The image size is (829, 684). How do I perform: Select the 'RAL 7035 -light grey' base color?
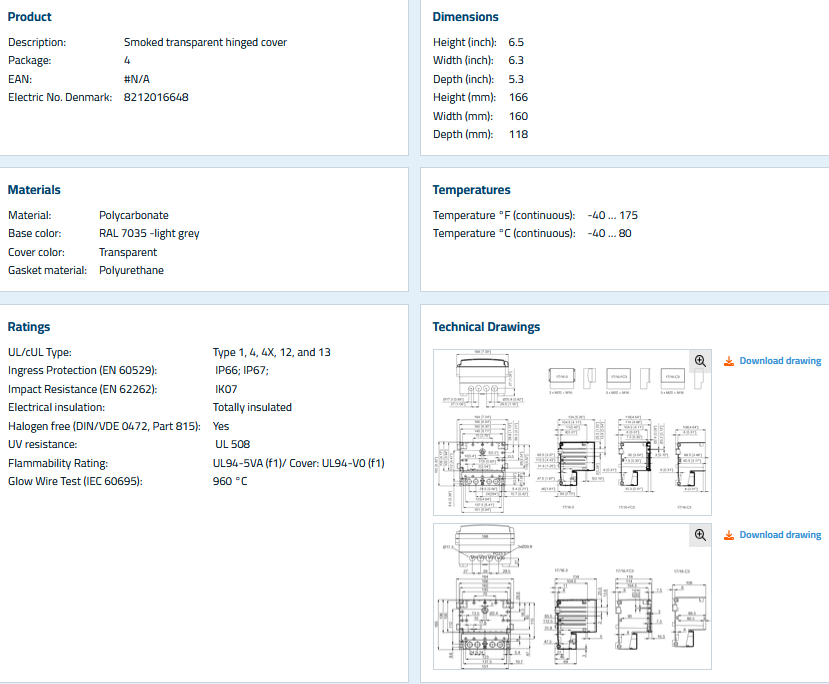[x=149, y=234]
